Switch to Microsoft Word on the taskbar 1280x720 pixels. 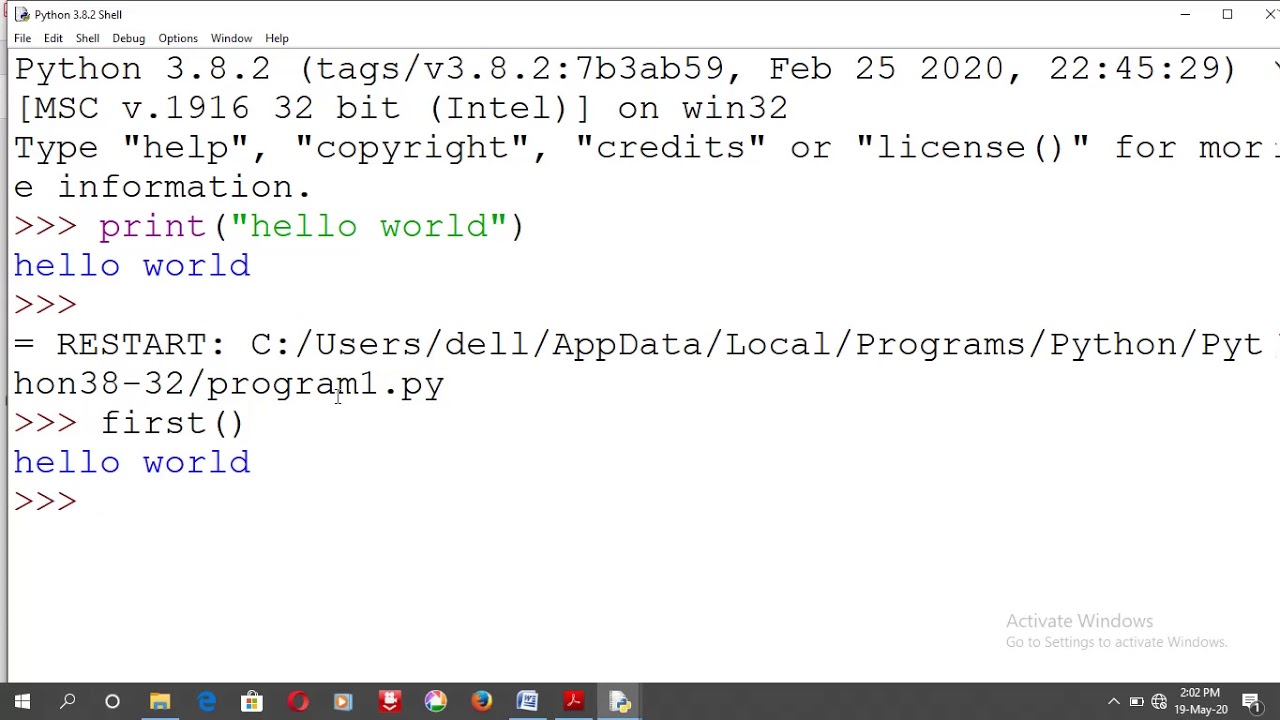[527, 702]
